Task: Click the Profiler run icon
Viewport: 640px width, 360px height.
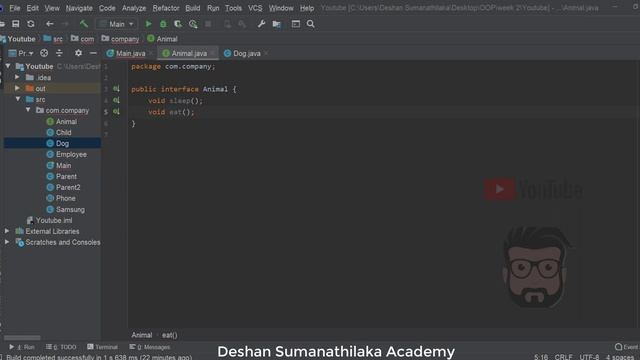Action: pyautogui.click(x=193, y=24)
